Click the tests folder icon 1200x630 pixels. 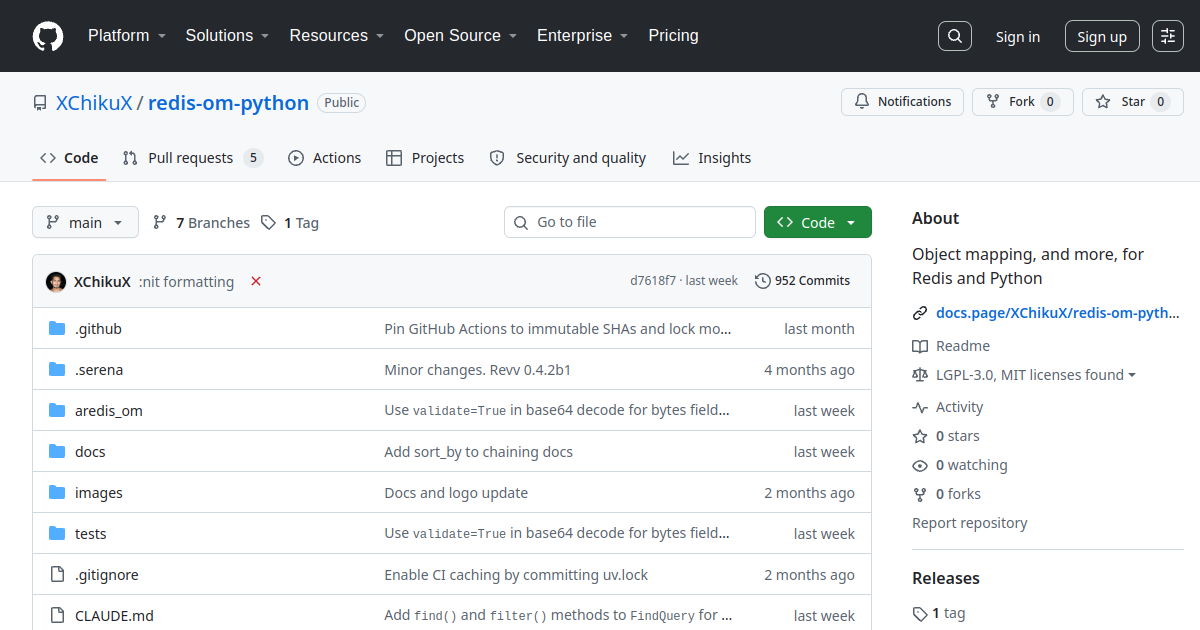tap(57, 534)
